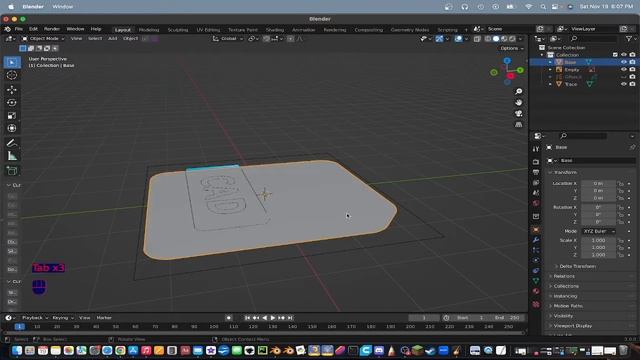
Task: Select the Rotate tool
Action: (12, 102)
